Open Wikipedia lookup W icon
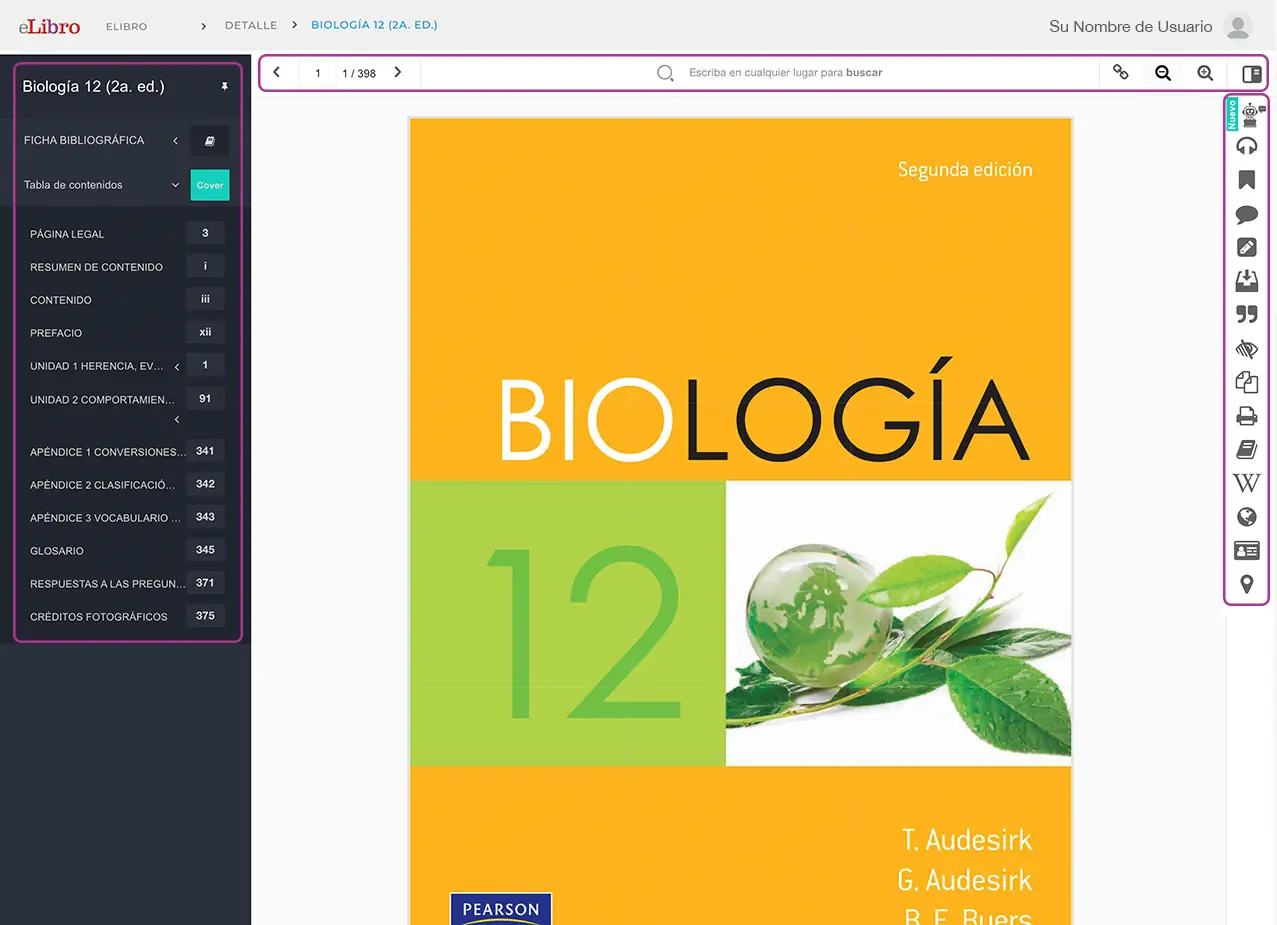Viewport: 1277px width, 925px height. (x=1246, y=484)
